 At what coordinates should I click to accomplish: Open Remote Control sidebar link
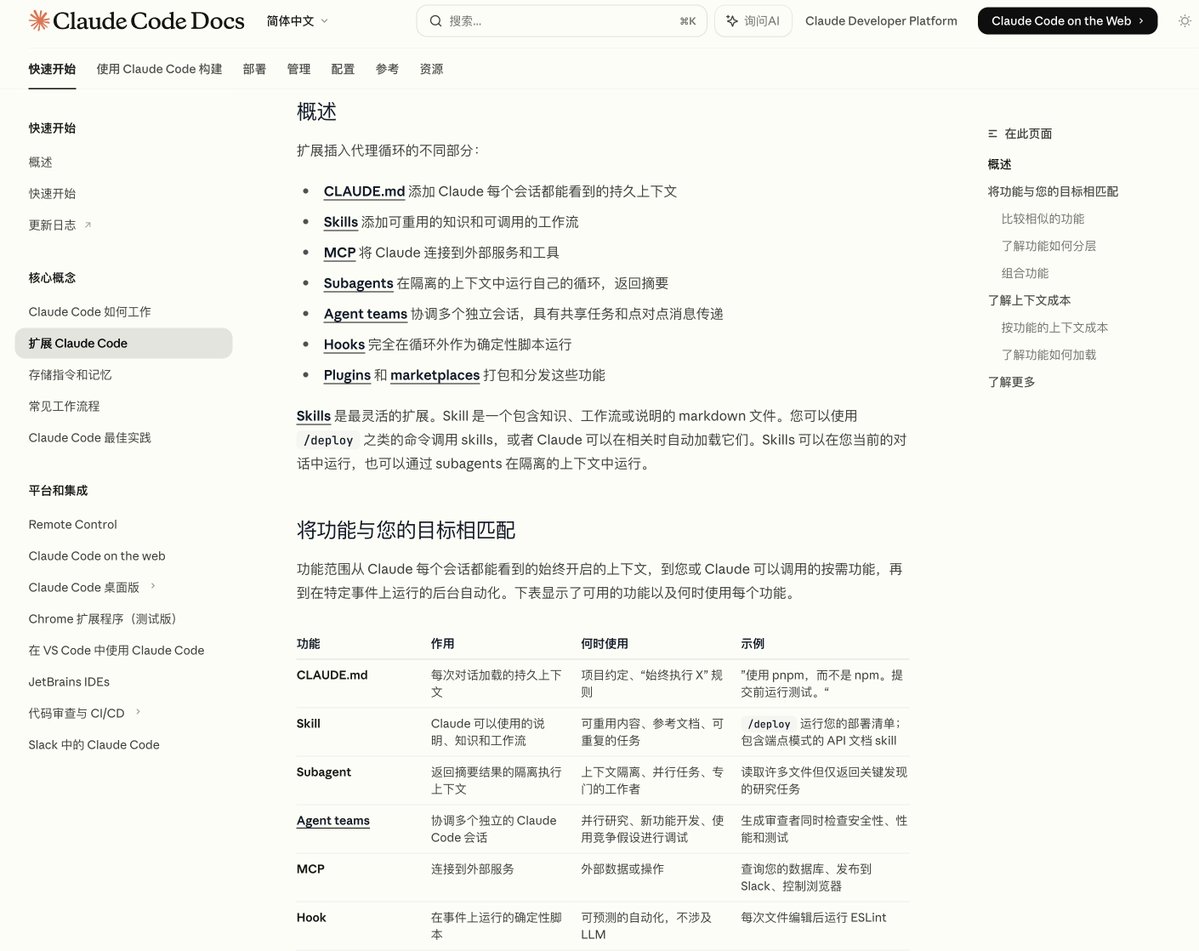pyautogui.click(x=73, y=524)
